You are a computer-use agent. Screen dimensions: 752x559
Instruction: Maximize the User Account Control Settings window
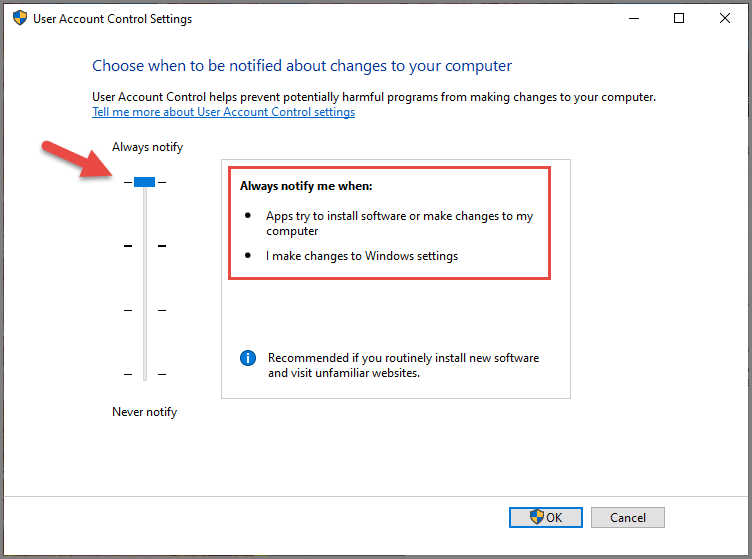(x=679, y=18)
